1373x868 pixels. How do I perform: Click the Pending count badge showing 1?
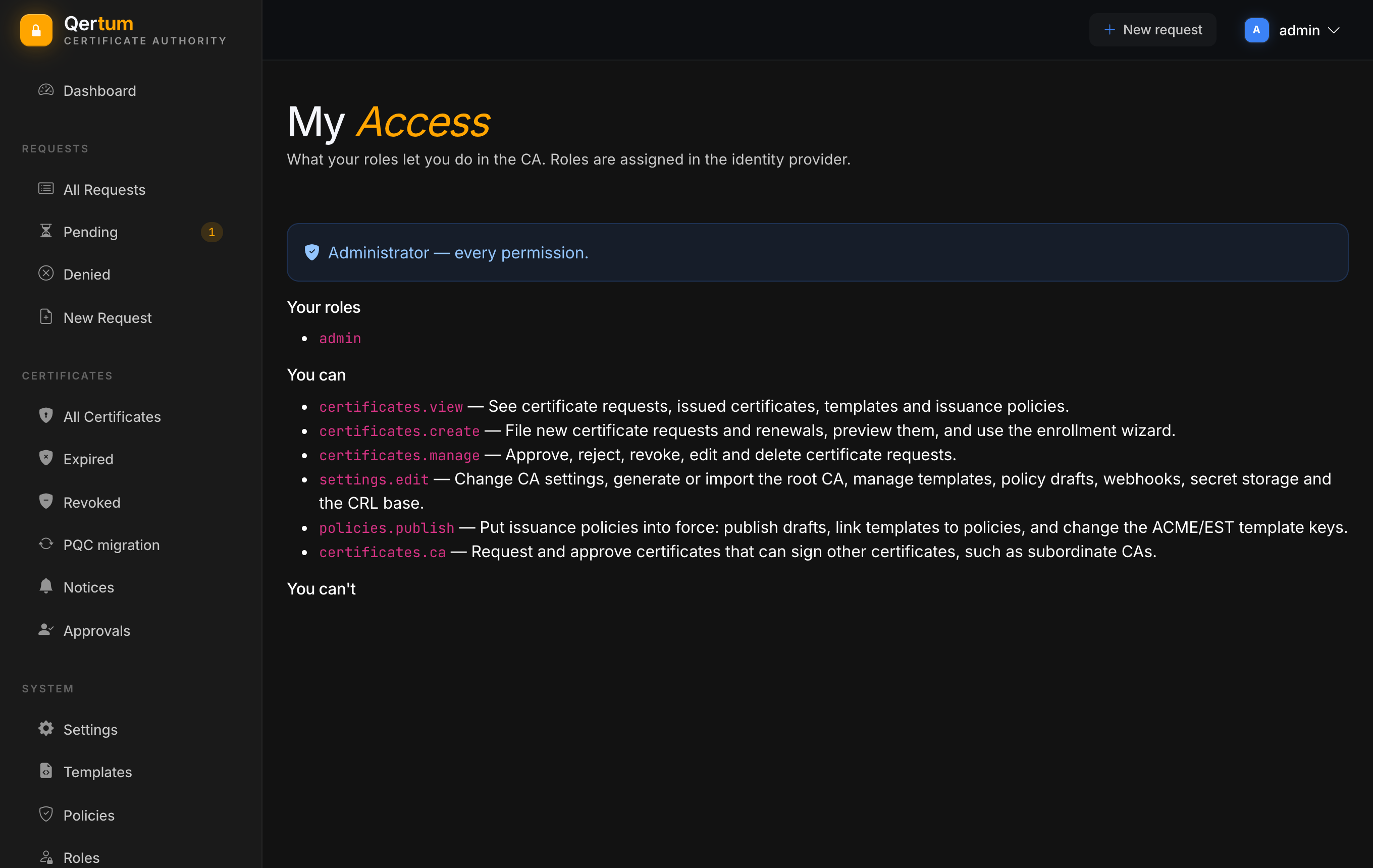(212, 232)
